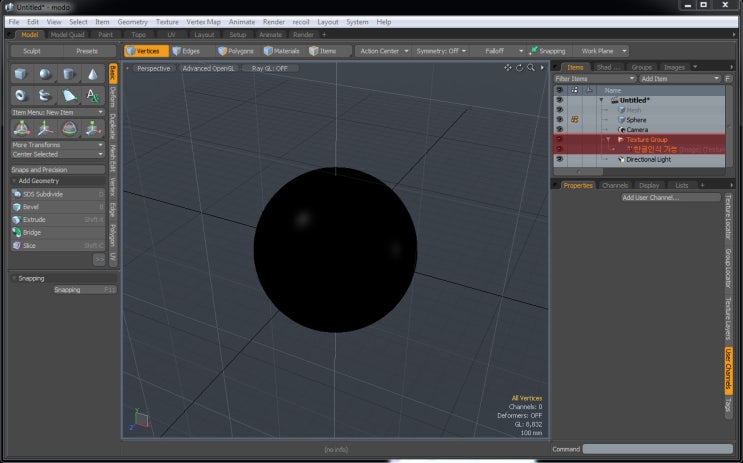Click the Bridge tool icon

17,232
